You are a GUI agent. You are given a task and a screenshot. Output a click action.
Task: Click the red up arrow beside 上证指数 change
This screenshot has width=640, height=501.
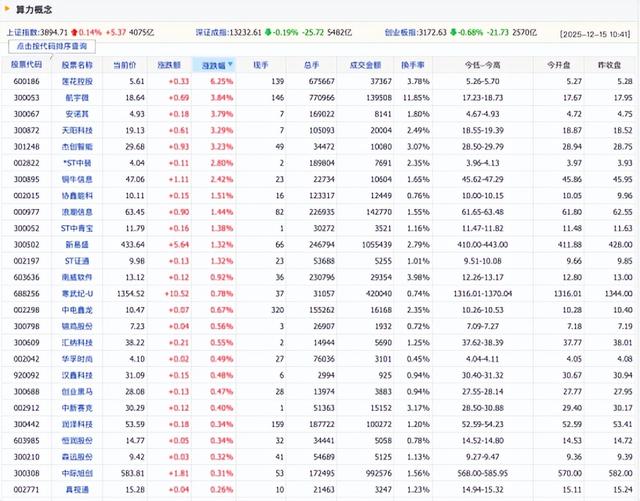tap(74, 32)
